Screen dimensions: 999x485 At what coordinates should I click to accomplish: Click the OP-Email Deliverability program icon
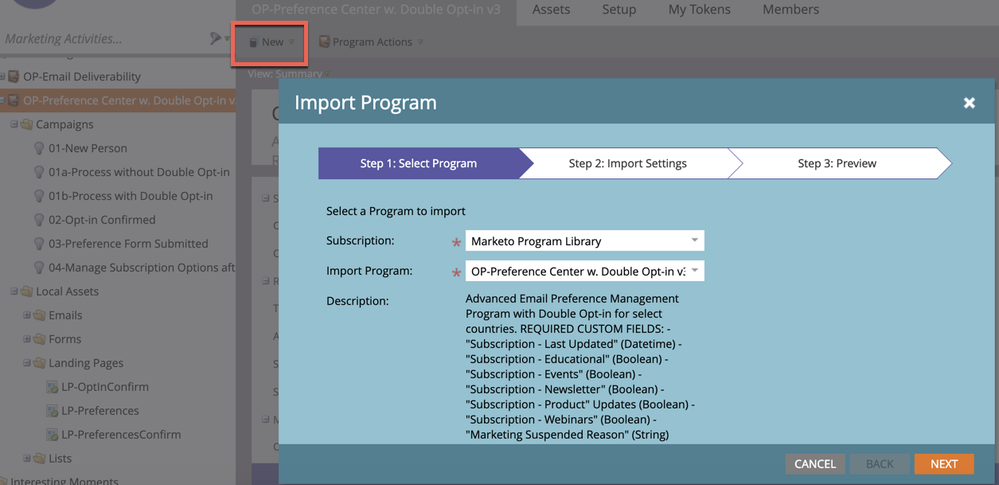13,76
